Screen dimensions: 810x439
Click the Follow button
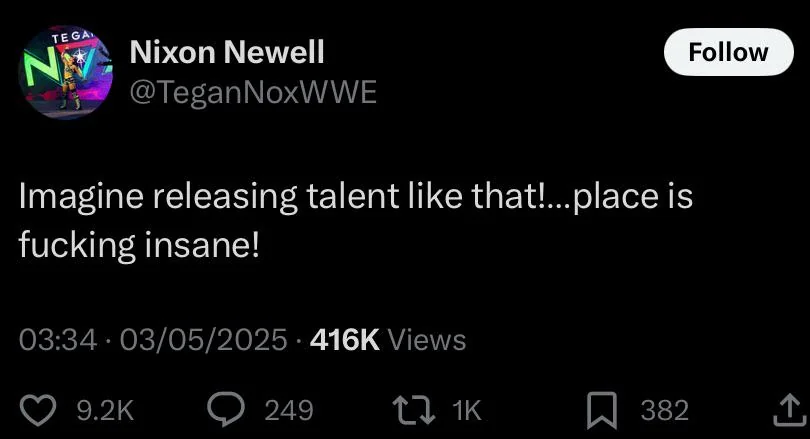coord(728,52)
